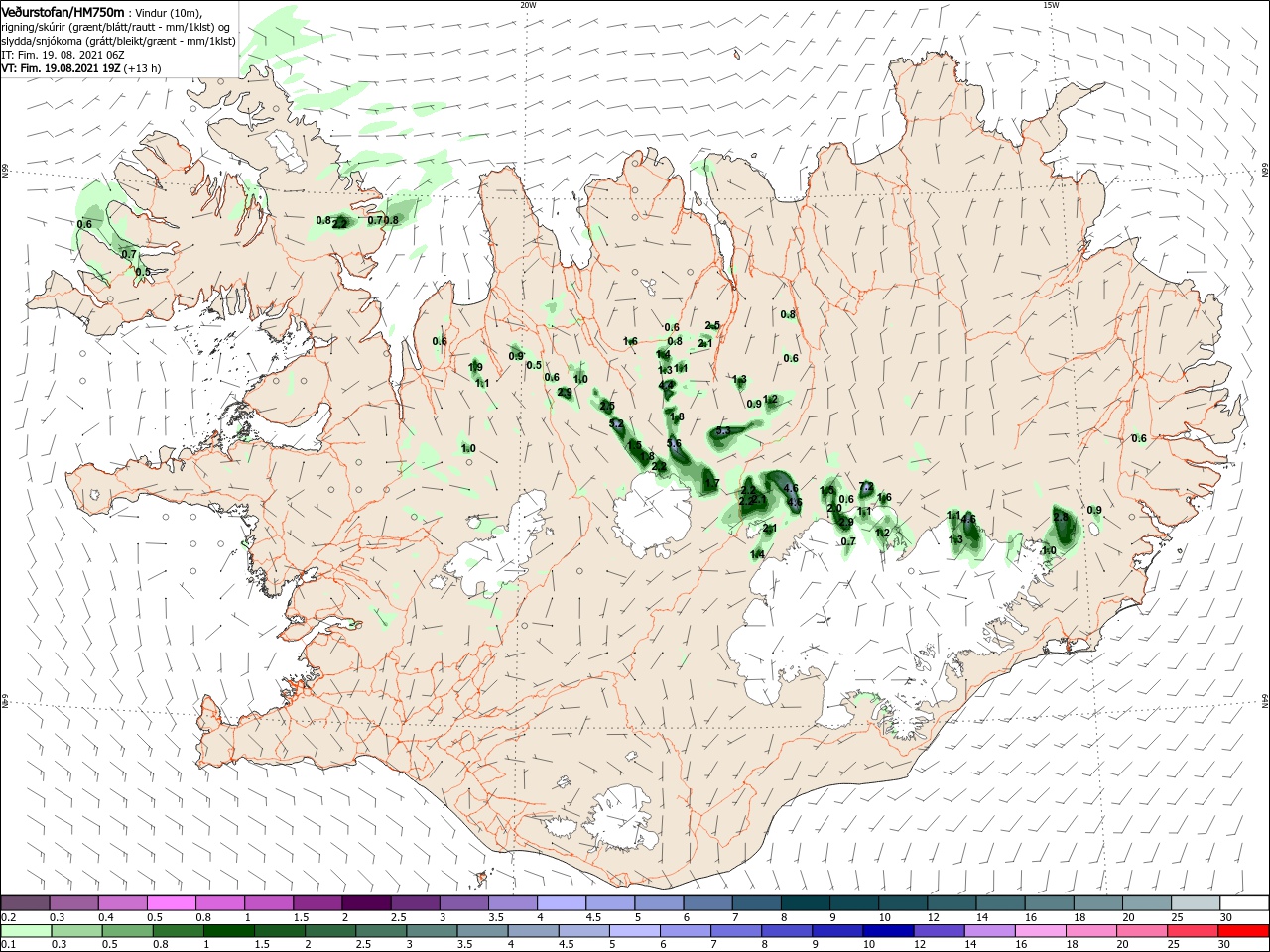Click the lilac swatch between 14 and 16
1270x952 pixels.
point(990,931)
